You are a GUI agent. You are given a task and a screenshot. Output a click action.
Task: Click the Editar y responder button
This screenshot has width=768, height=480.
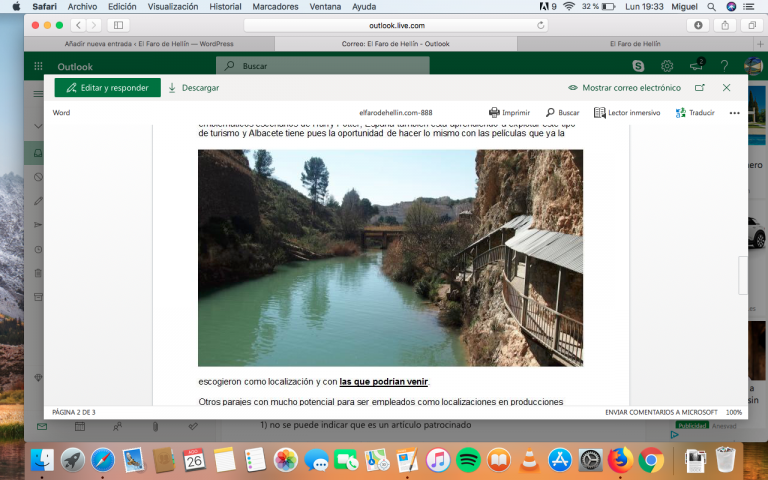coord(107,88)
